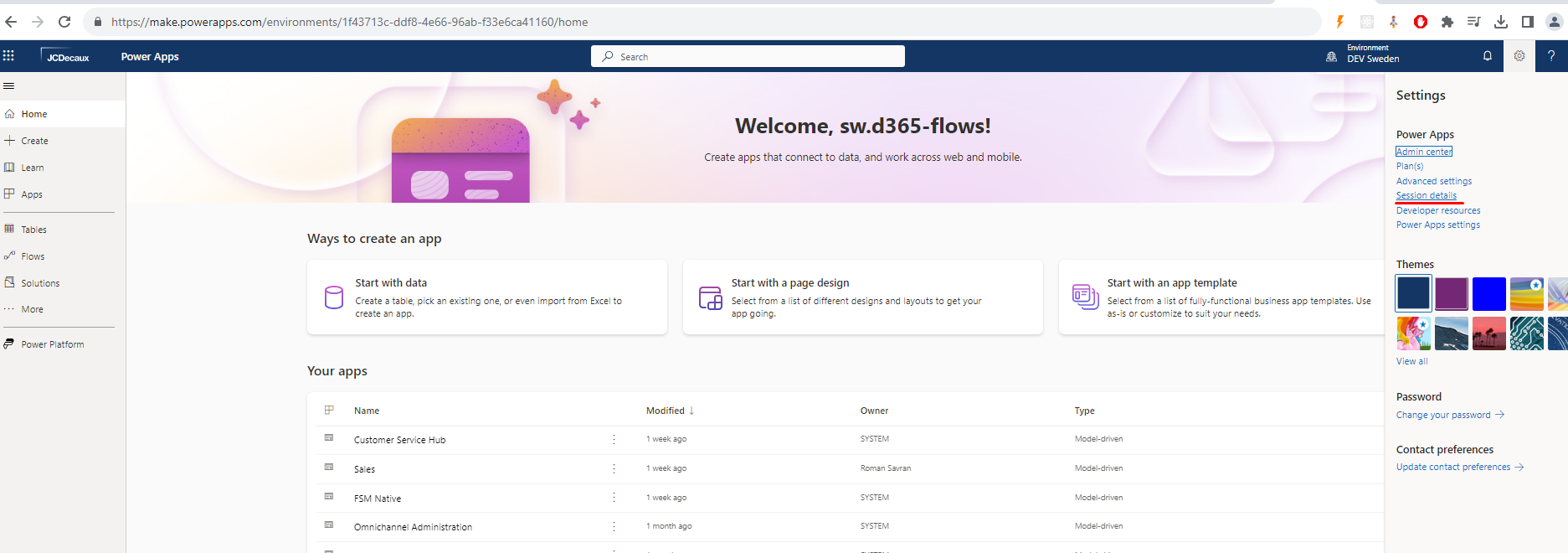Viewport: 1568px width, 553px height.
Task: Select the bright blue theme swatch
Action: tap(1489, 294)
